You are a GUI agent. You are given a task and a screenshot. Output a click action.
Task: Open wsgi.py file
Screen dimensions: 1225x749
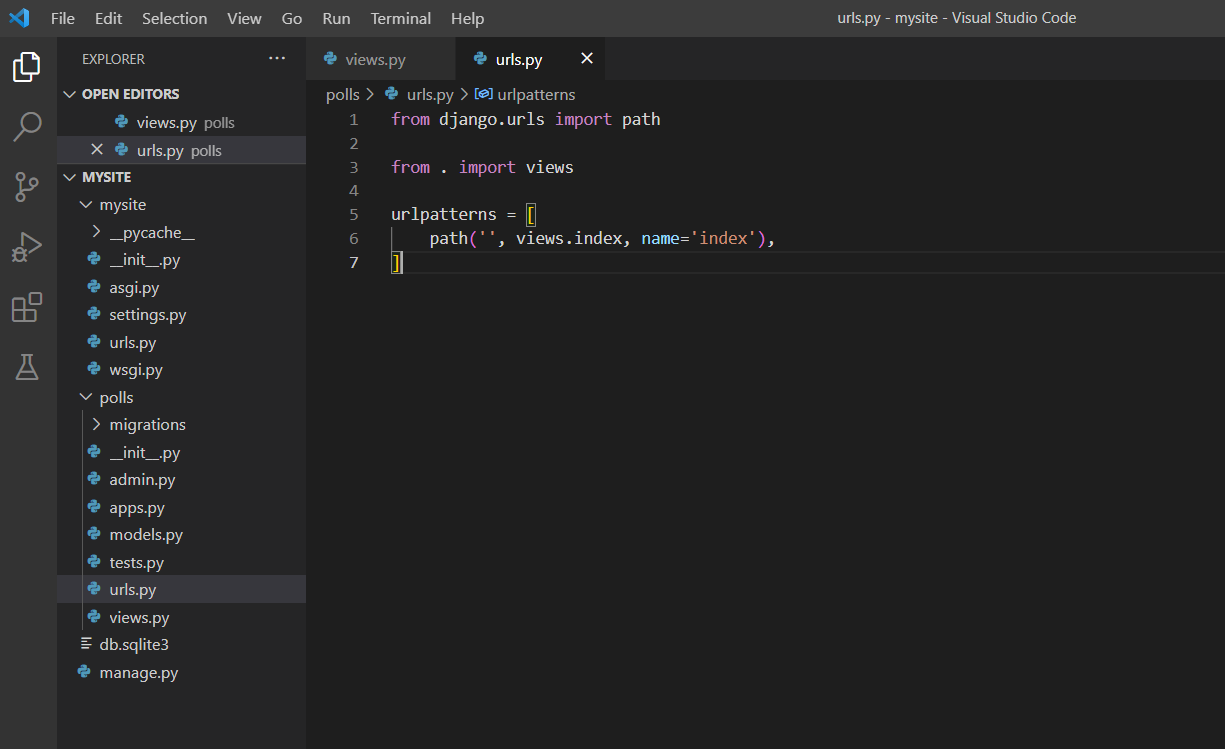tap(181, 369)
